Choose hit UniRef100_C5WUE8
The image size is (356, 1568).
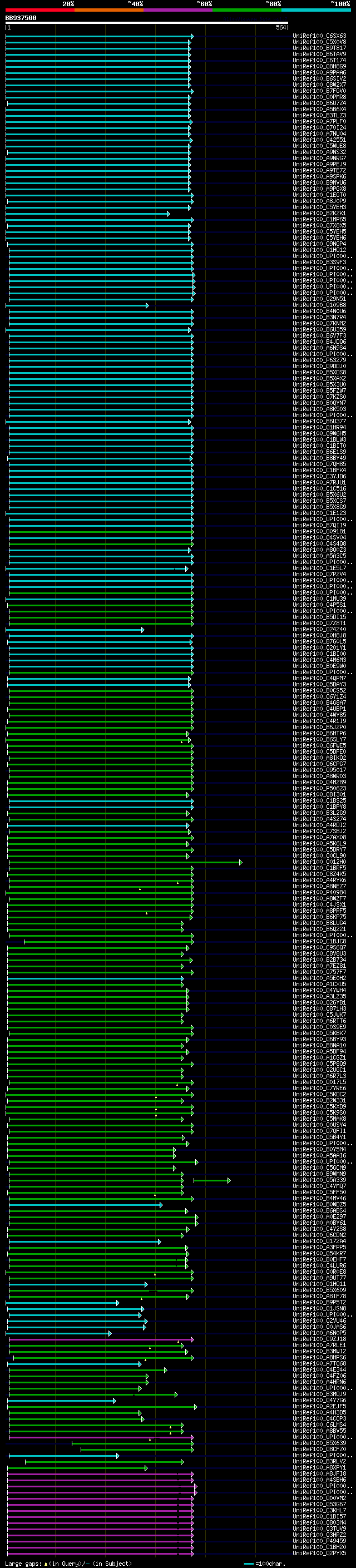click(319, 146)
